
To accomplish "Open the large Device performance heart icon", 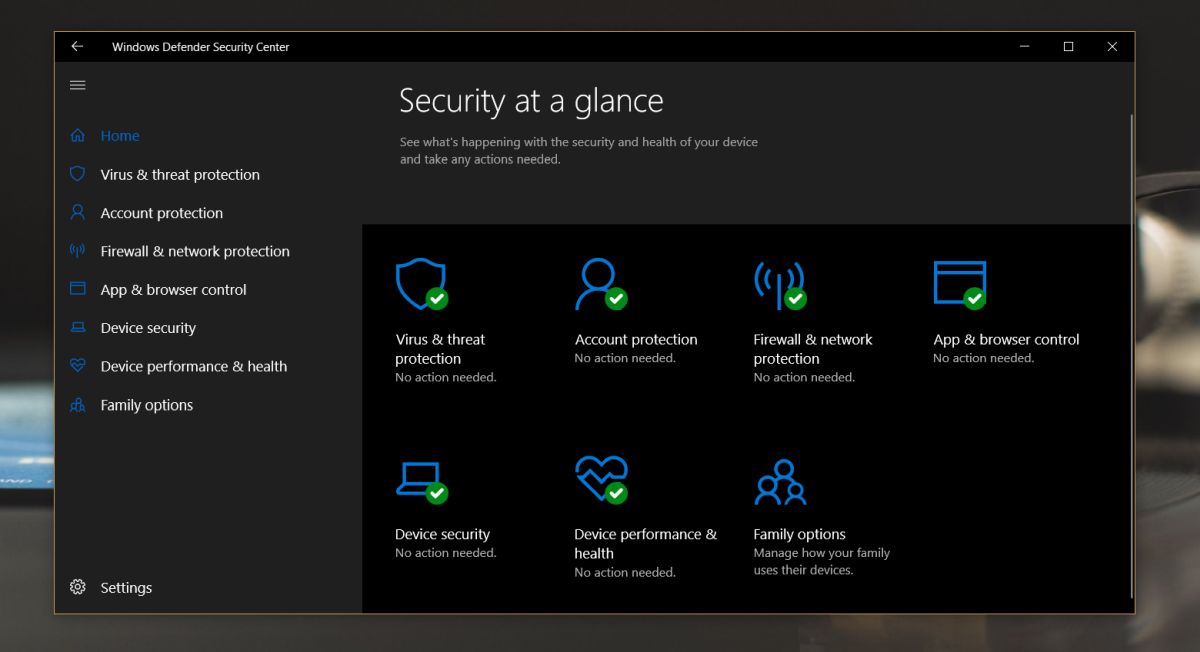I will [600, 480].
